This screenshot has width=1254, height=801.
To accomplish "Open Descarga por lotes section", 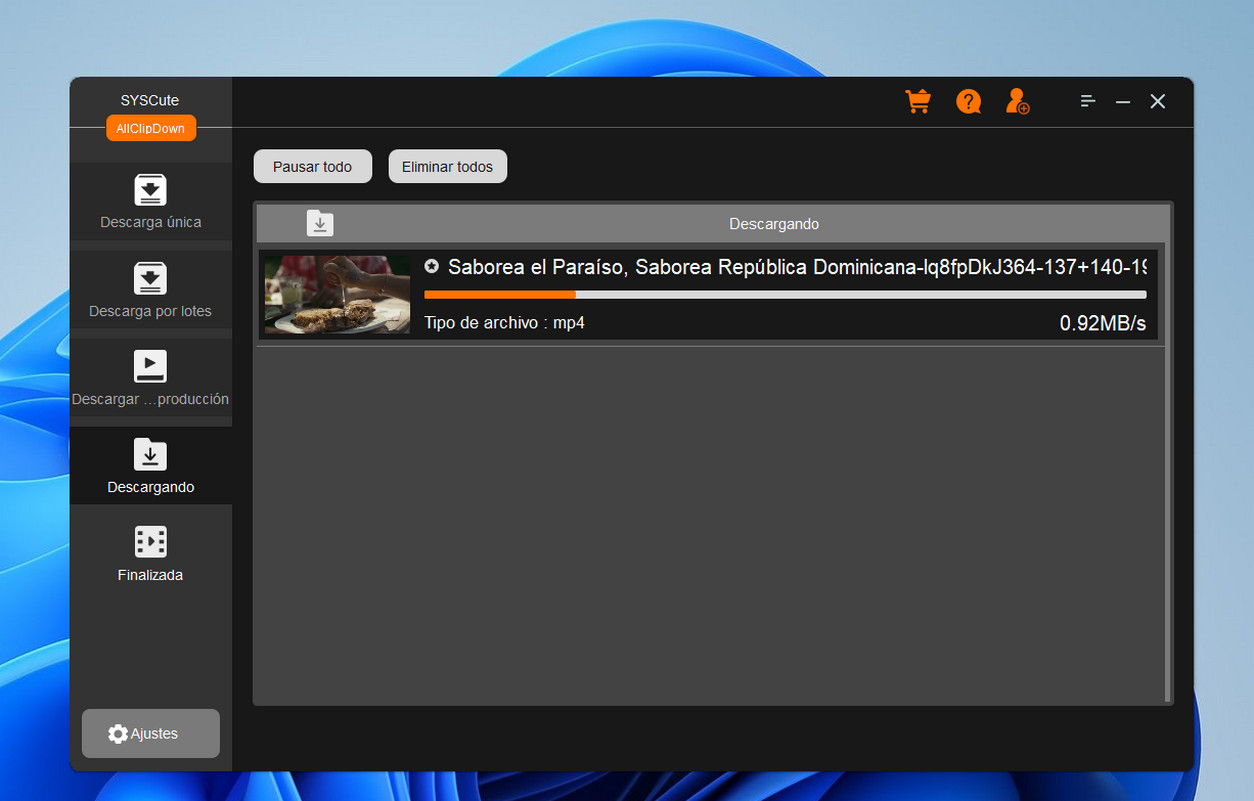I will (150, 290).
